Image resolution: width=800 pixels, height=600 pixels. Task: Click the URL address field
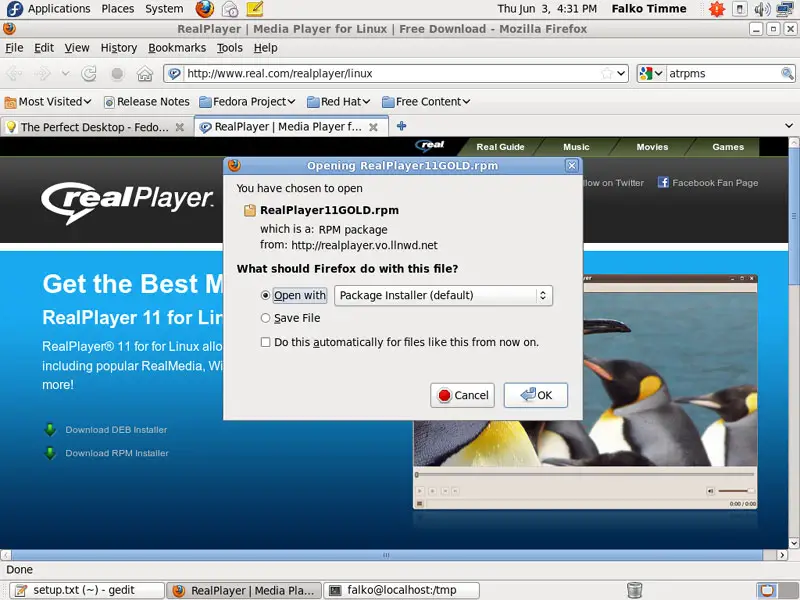pos(393,73)
